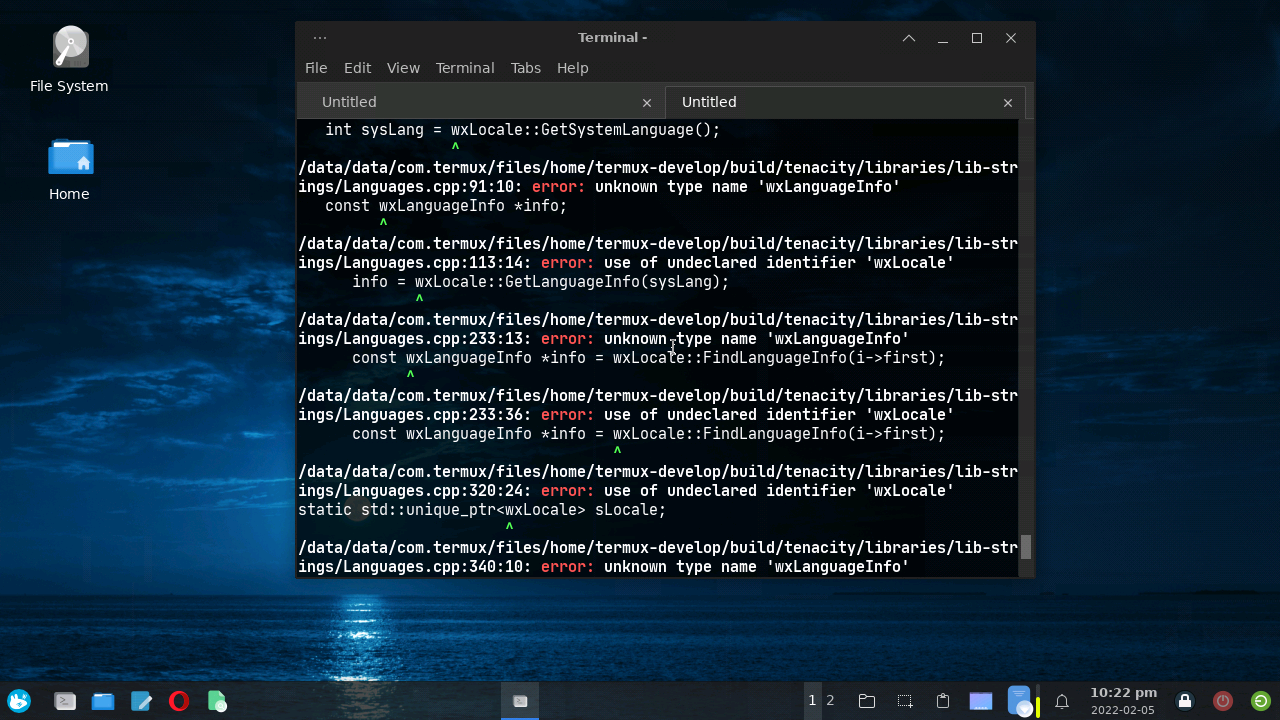
Task: Click the clipboard manager in the system tray
Action: pyautogui.click(x=941, y=700)
